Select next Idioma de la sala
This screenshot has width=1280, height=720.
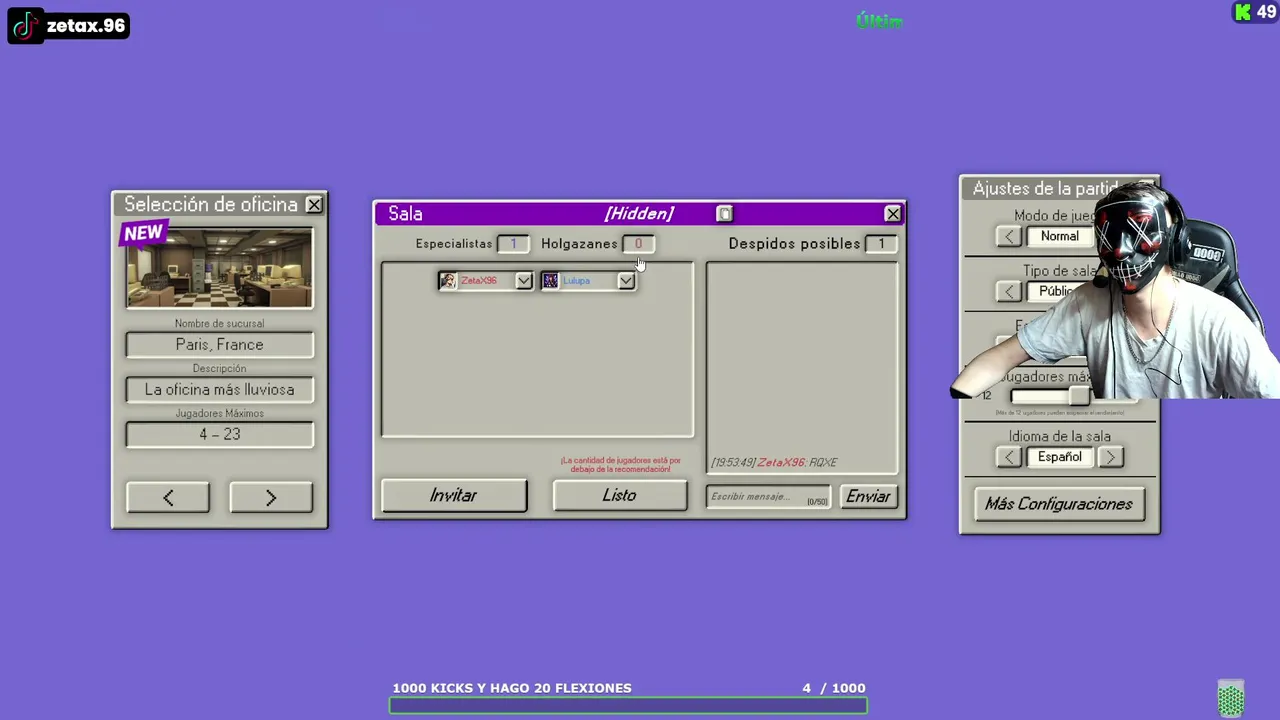pyautogui.click(x=1110, y=457)
